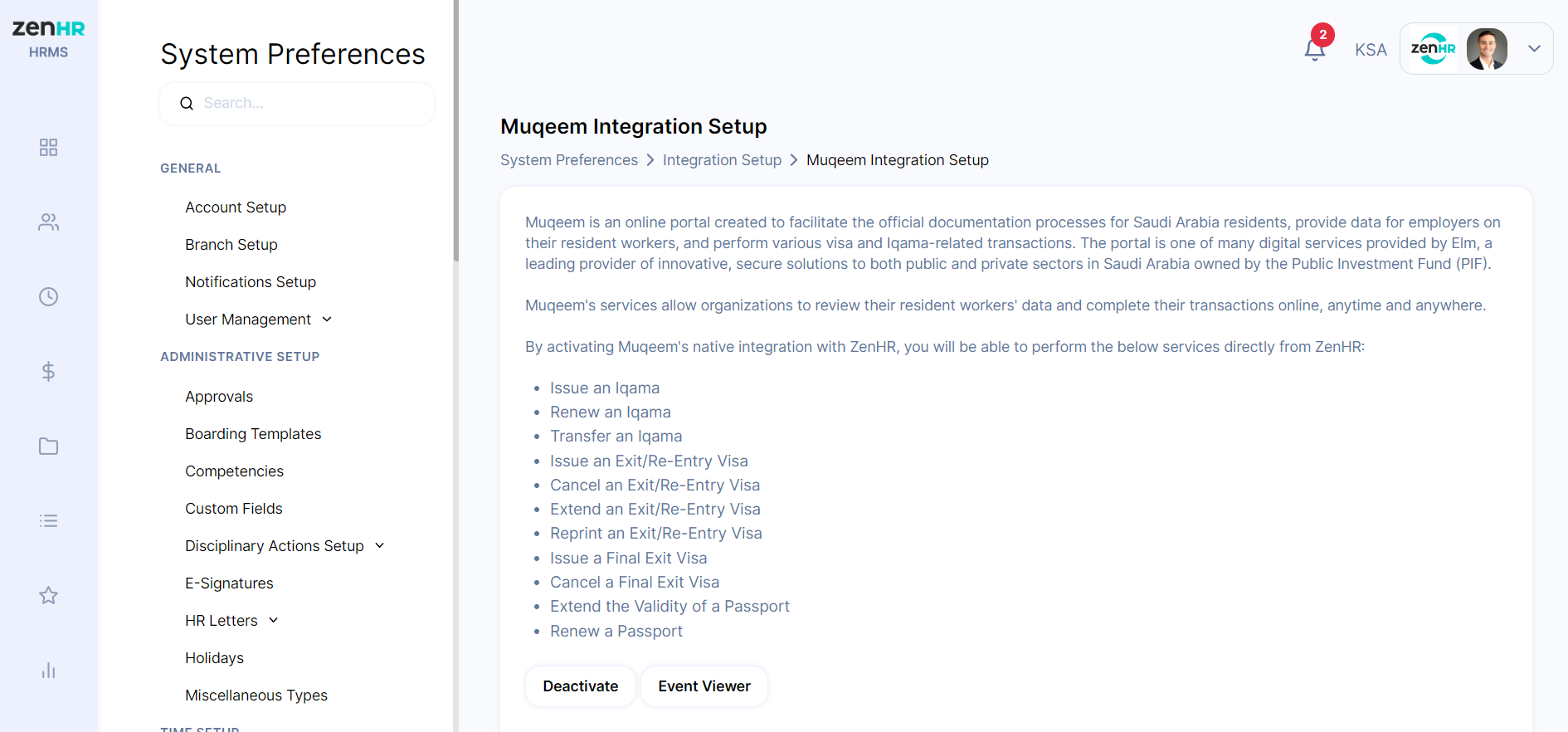Click the ZenHR company logo in header

(x=1433, y=49)
